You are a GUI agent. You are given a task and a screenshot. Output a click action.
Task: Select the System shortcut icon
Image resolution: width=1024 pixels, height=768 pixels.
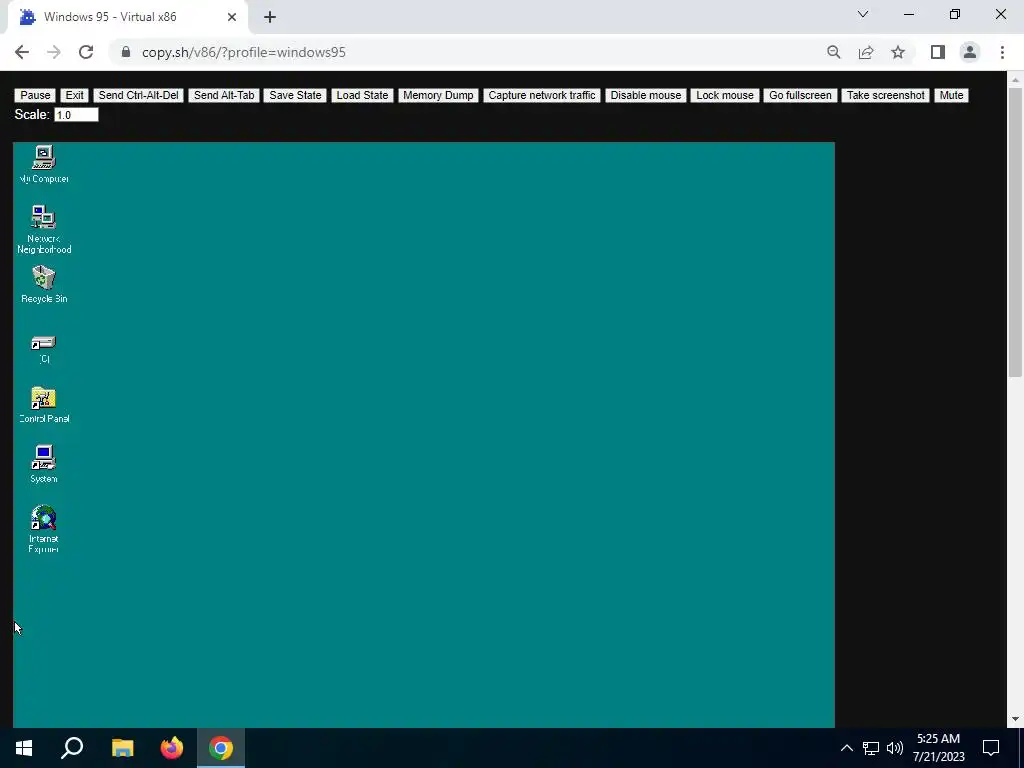click(x=44, y=464)
